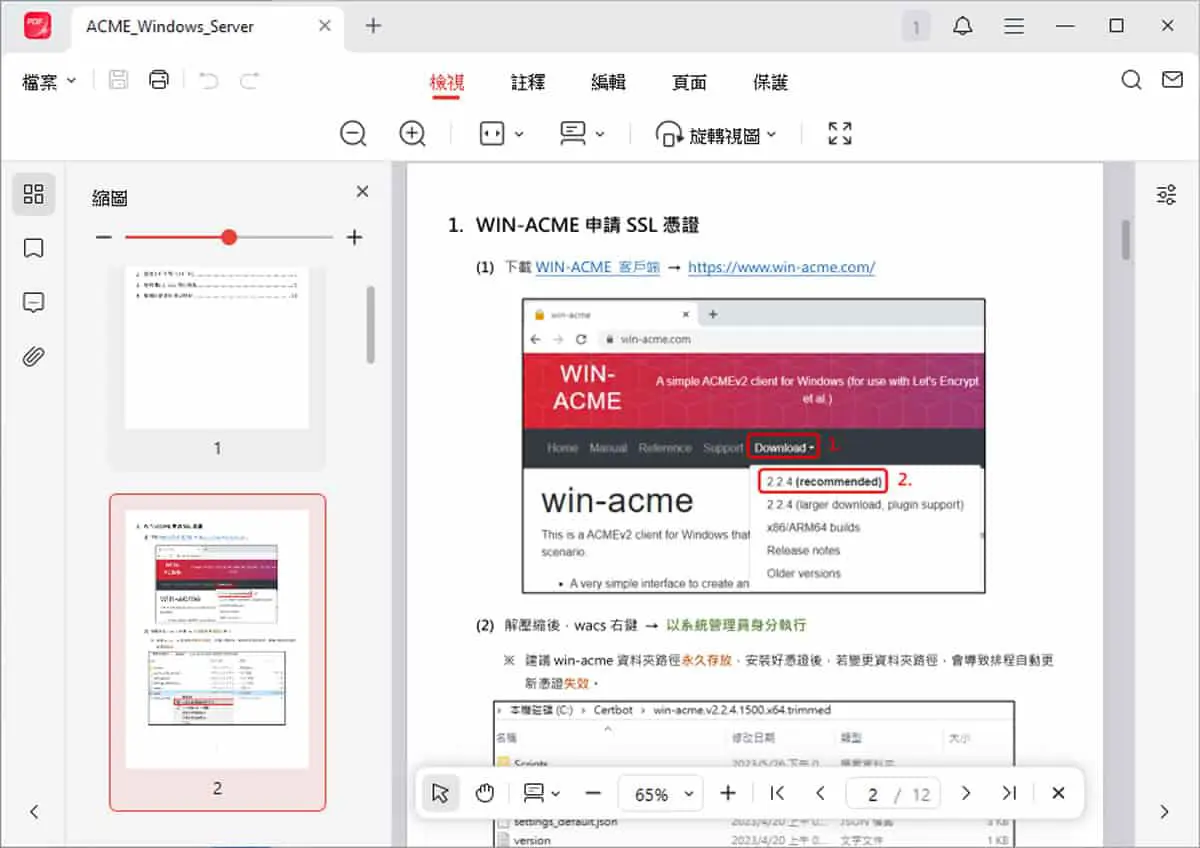Go to the last page

[x=1008, y=794]
